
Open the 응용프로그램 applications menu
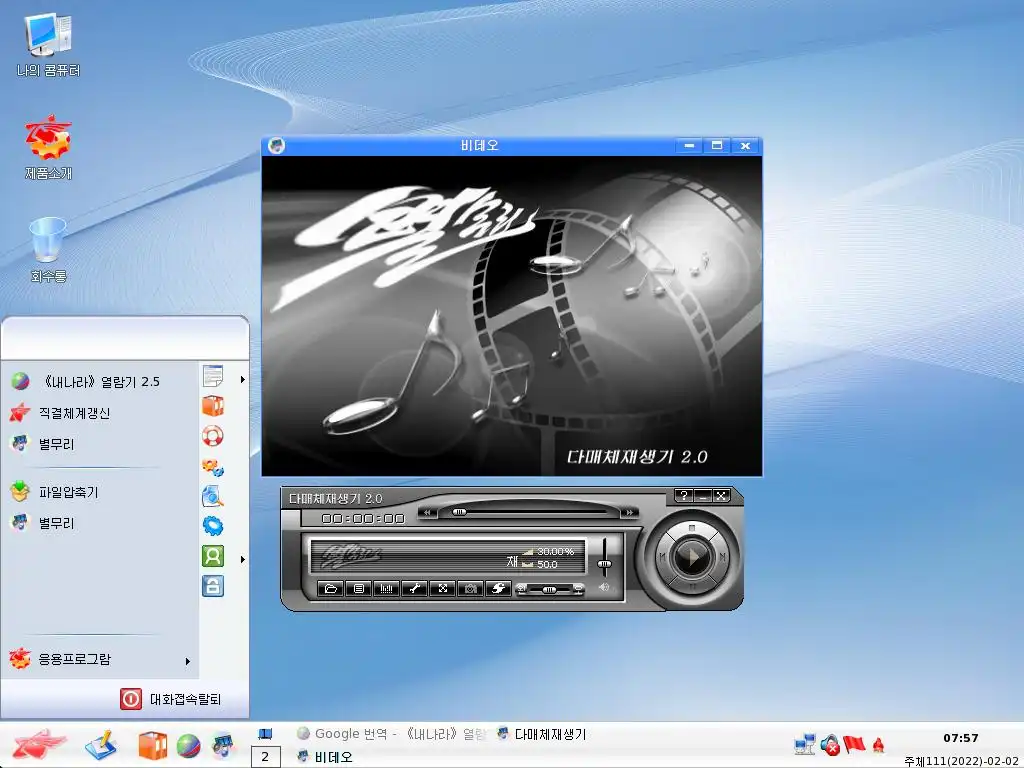tap(101, 659)
